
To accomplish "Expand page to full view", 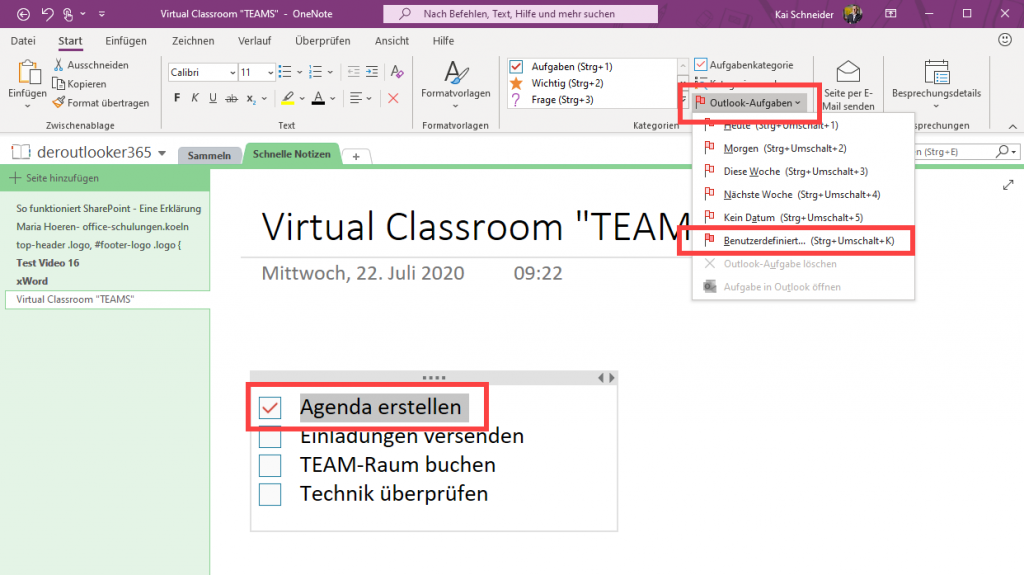I will pyautogui.click(x=1008, y=185).
